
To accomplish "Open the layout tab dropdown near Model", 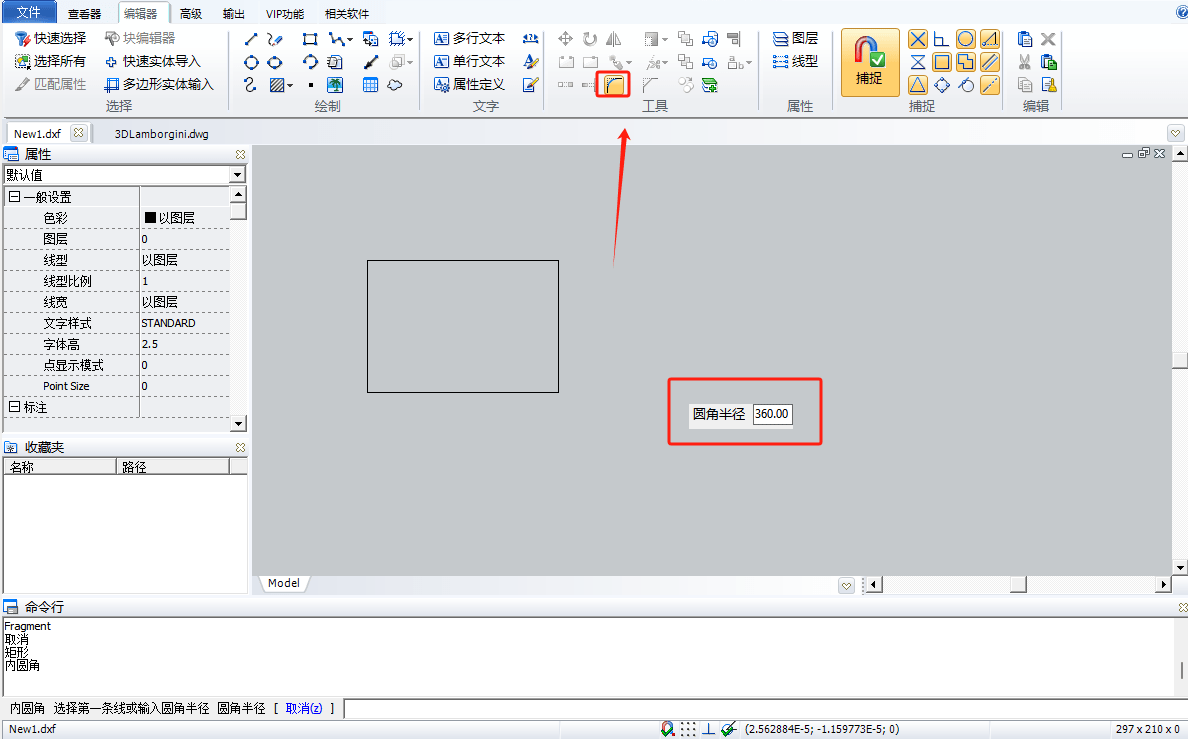I will [x=846, y=585].
